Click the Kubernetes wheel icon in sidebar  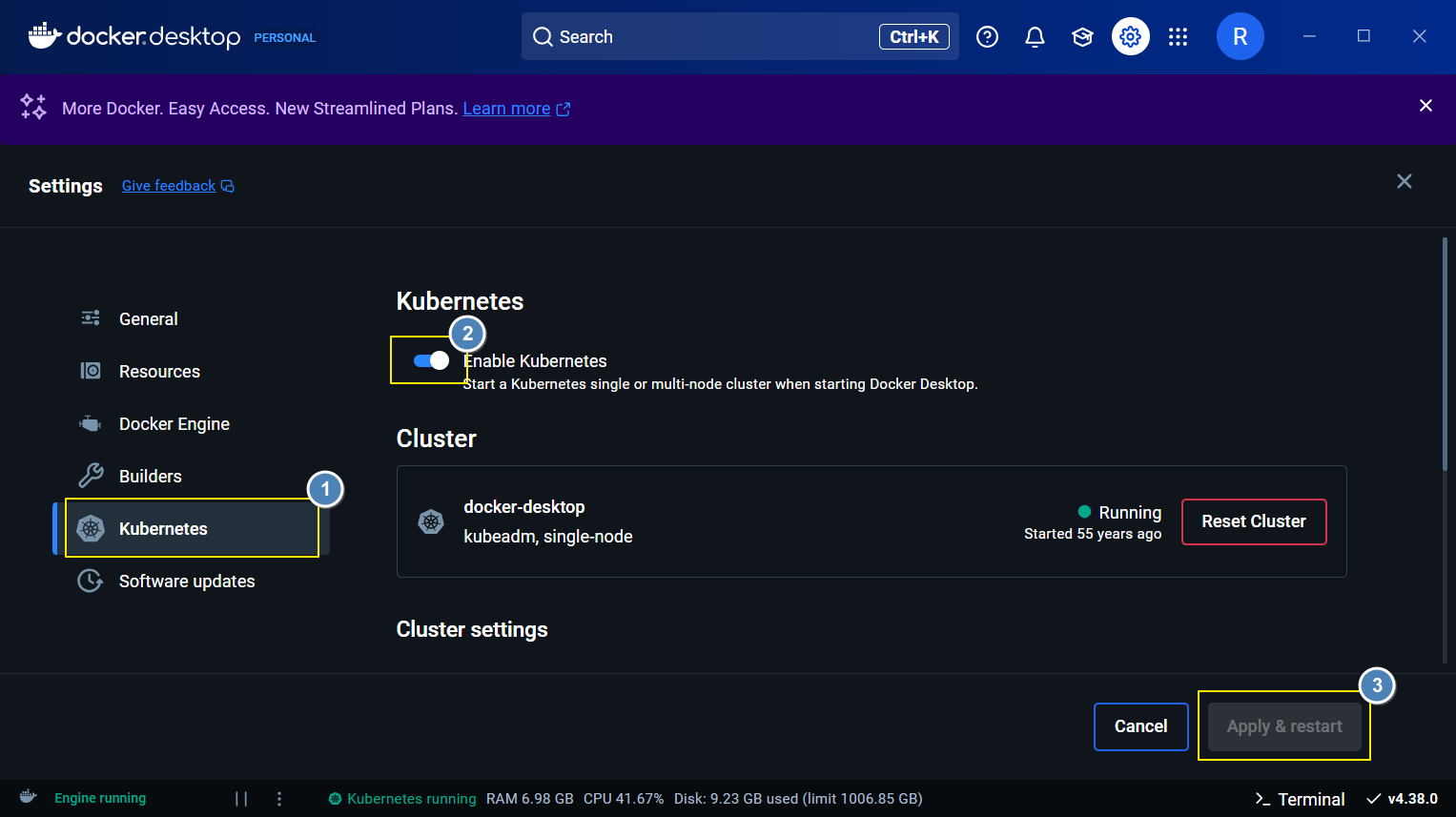tap(91, 528)
